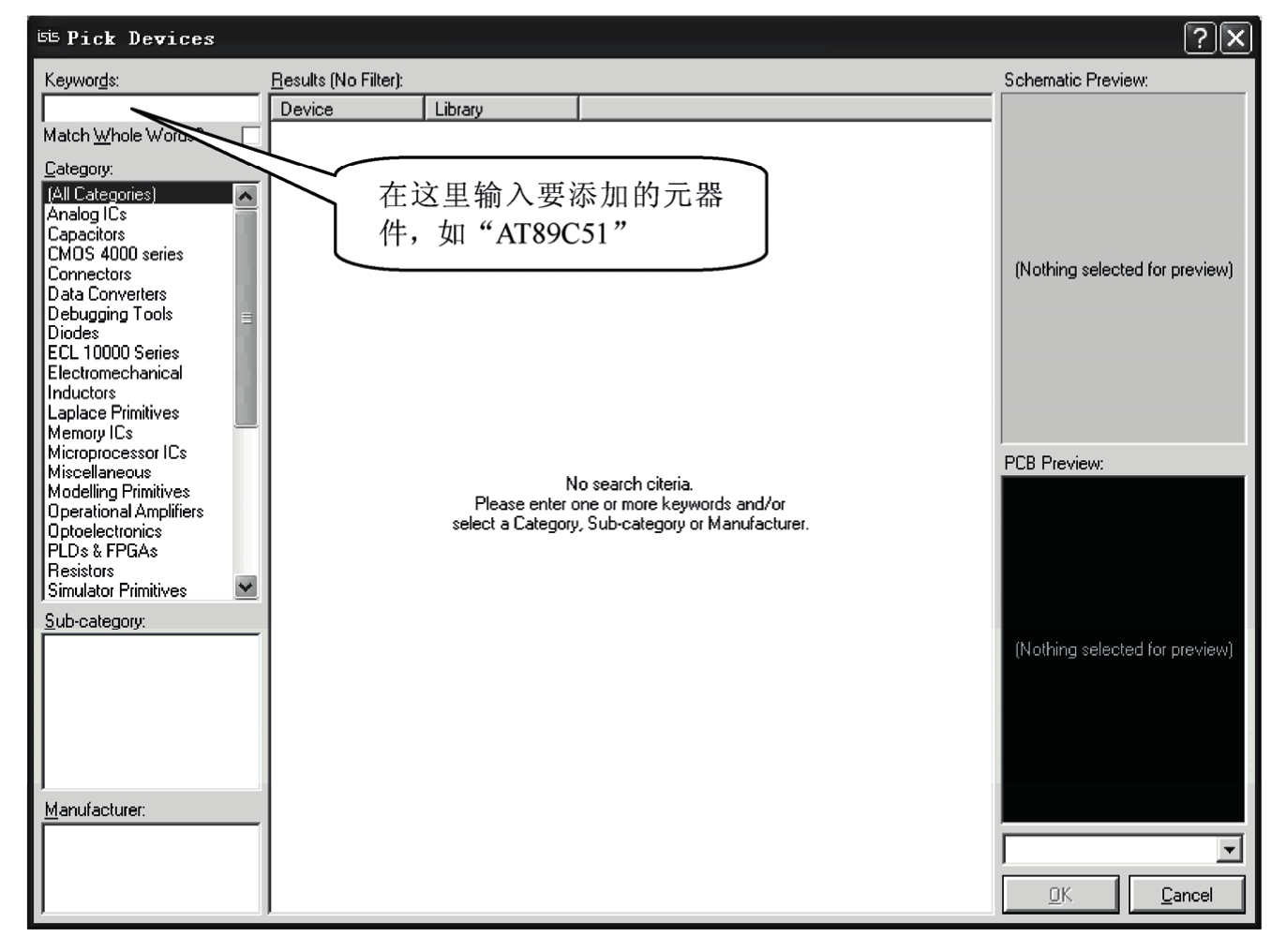Click the Sub-category list box

151,711
